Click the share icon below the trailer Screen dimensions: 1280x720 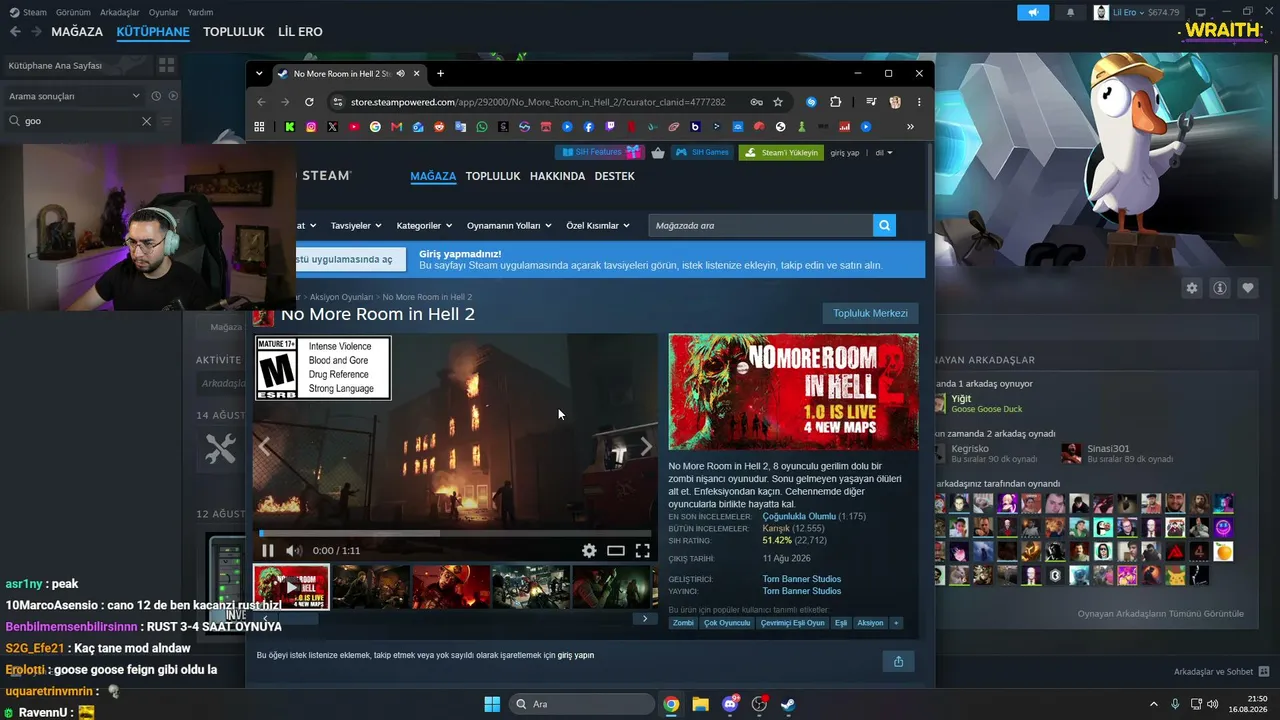point(898,661)
